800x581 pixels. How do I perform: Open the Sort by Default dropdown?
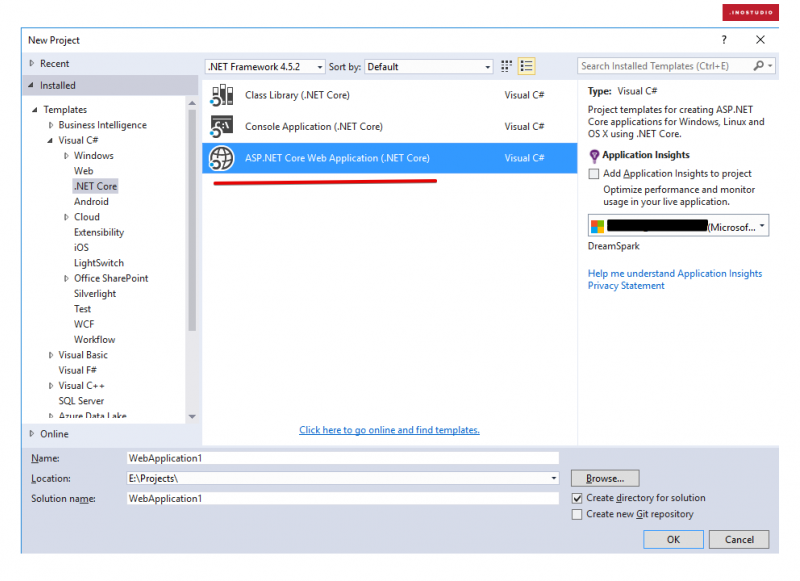[429, 67]
